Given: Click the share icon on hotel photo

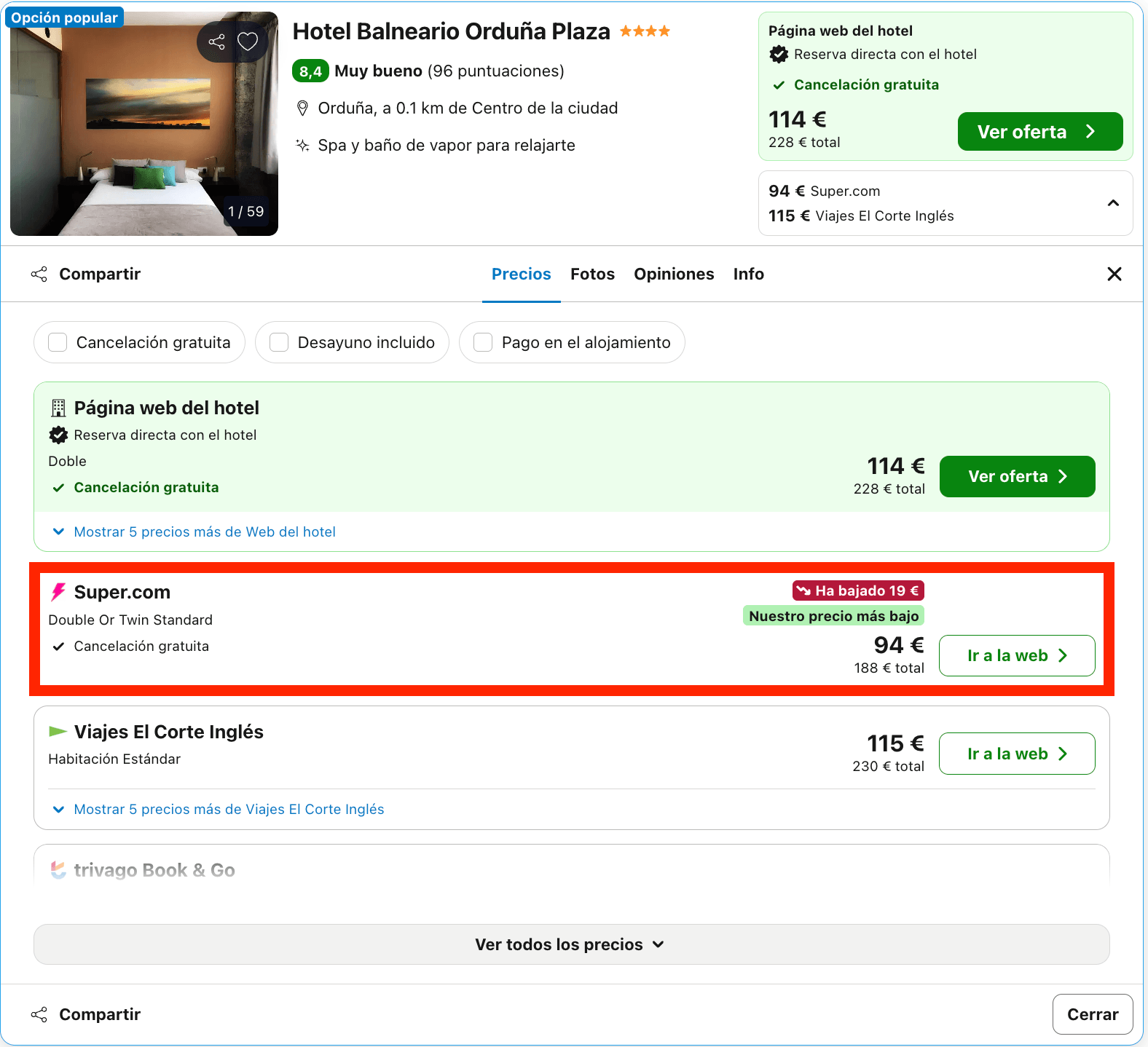Looking at the screenshot, I should (x=216, y=42).
